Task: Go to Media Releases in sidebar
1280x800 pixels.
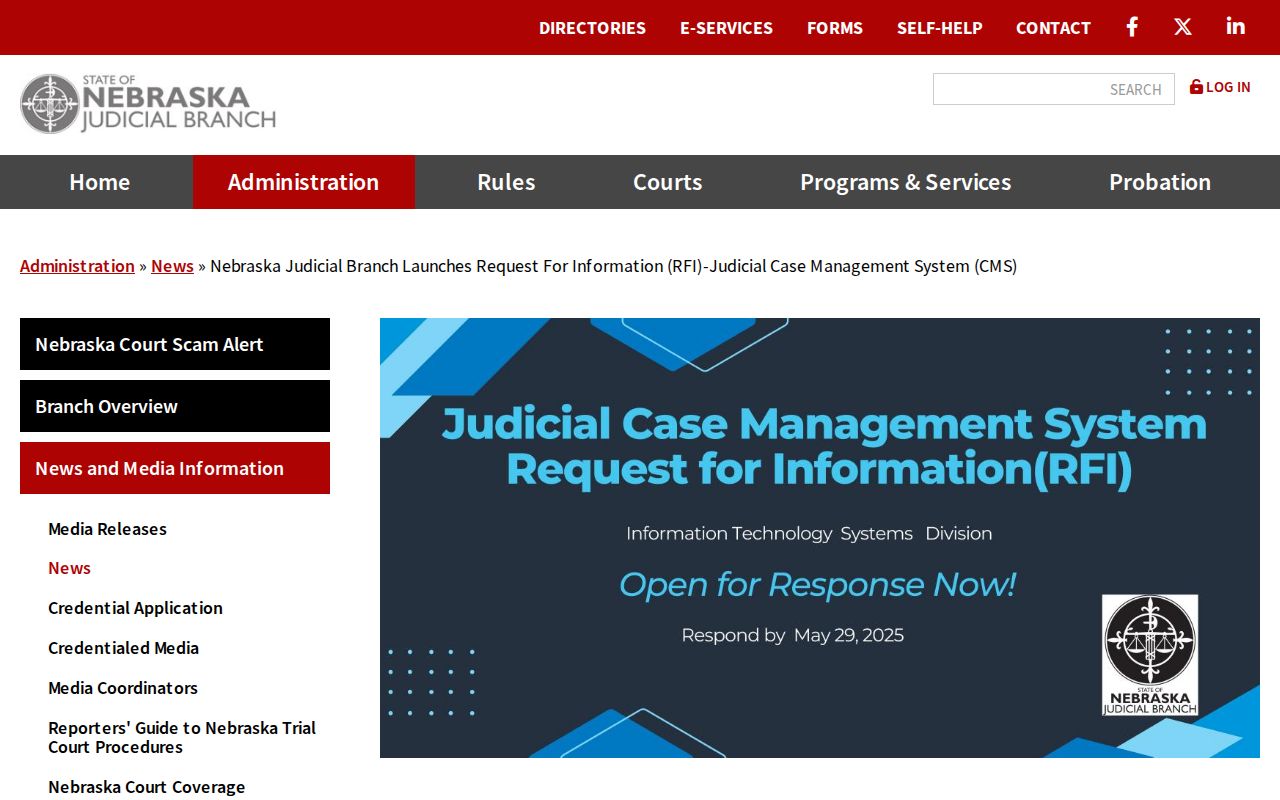Action: (x=107, y=529)
